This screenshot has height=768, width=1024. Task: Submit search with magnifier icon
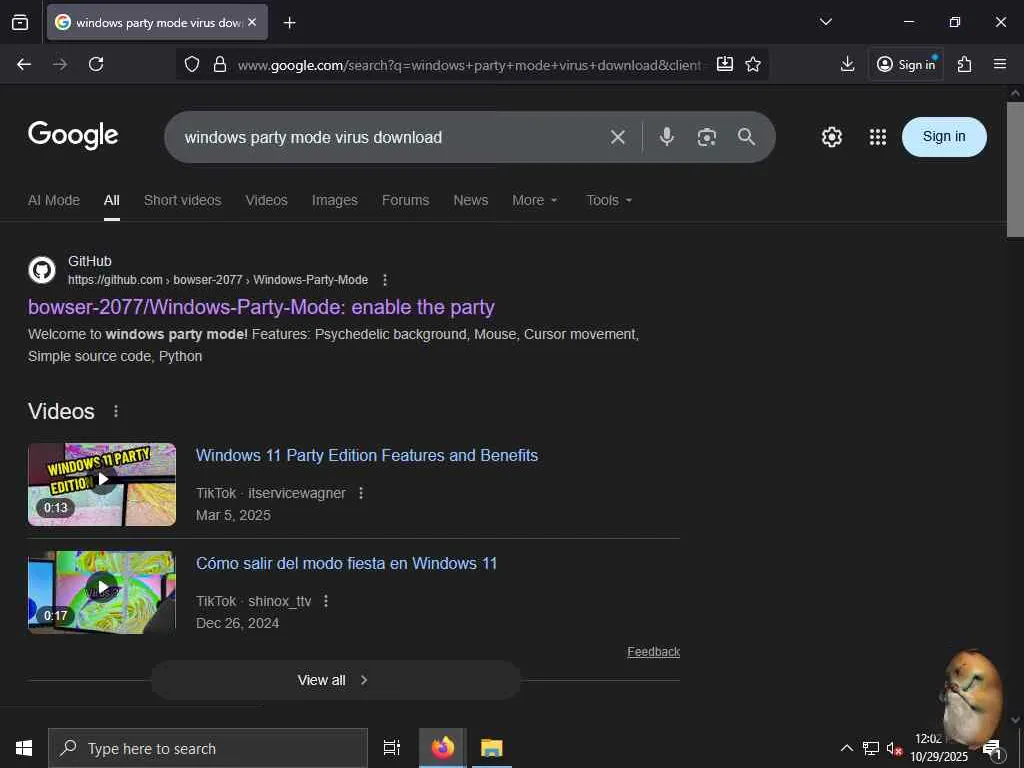click(x=746, y=136)
